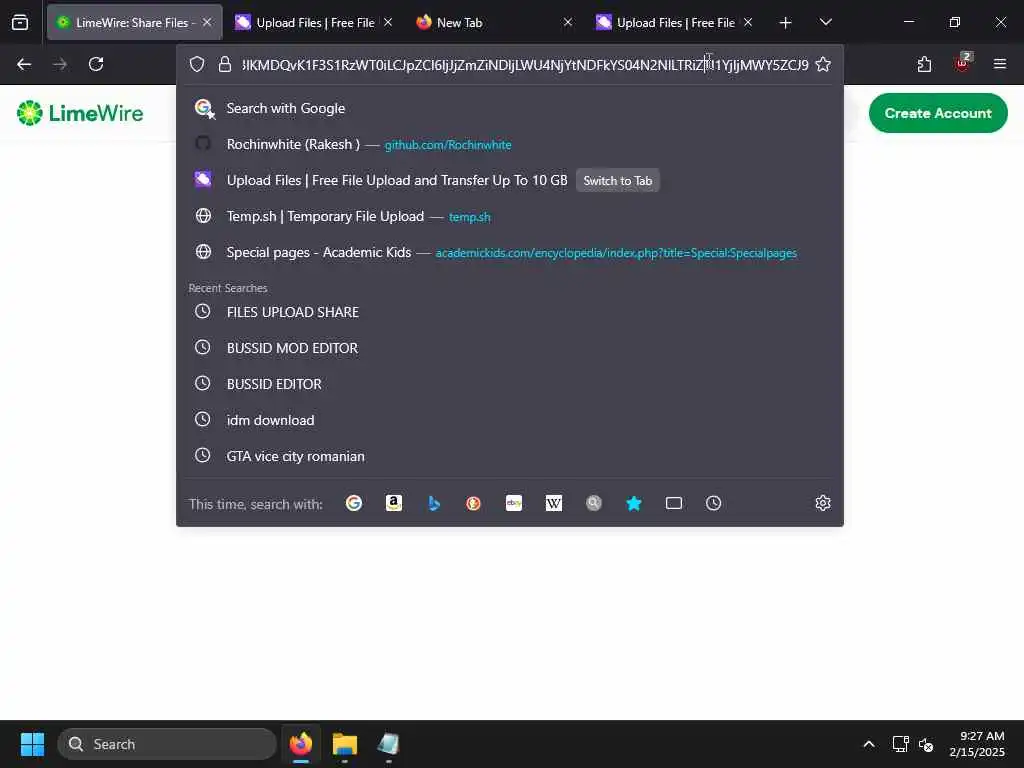Select the Search with Google suggestion
Viewport: 1024px width, 768px height.
click(509, 108)
